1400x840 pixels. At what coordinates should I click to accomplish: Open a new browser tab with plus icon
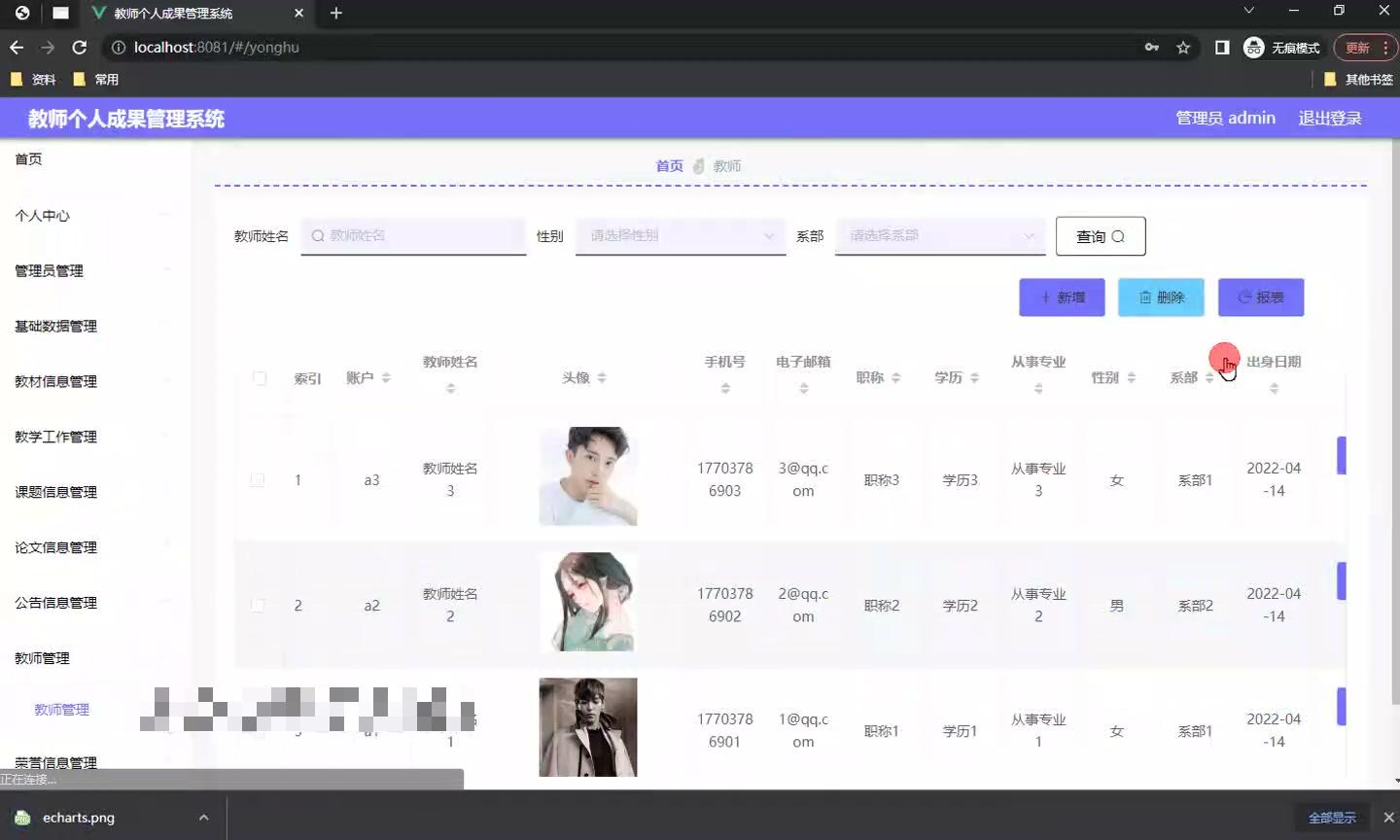[x=336, y=13]
